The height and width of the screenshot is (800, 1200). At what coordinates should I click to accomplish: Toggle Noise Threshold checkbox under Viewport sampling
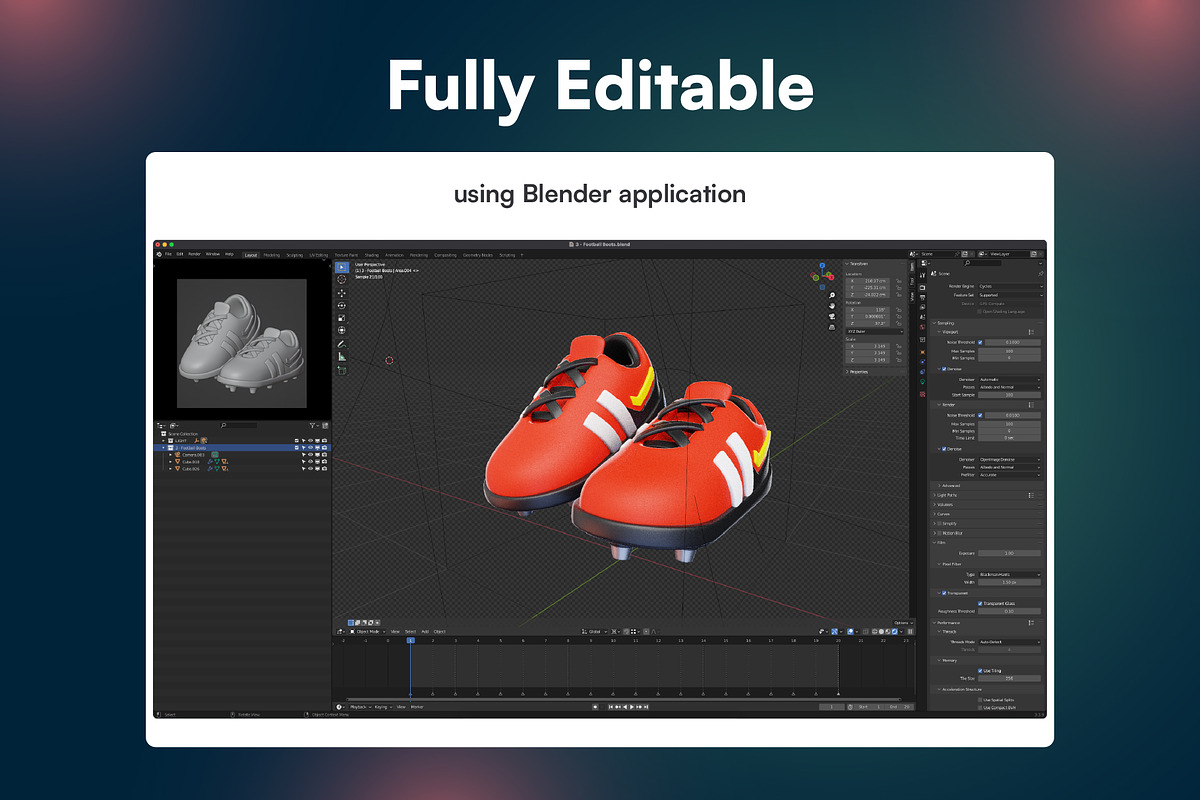[x=980, y=342]
